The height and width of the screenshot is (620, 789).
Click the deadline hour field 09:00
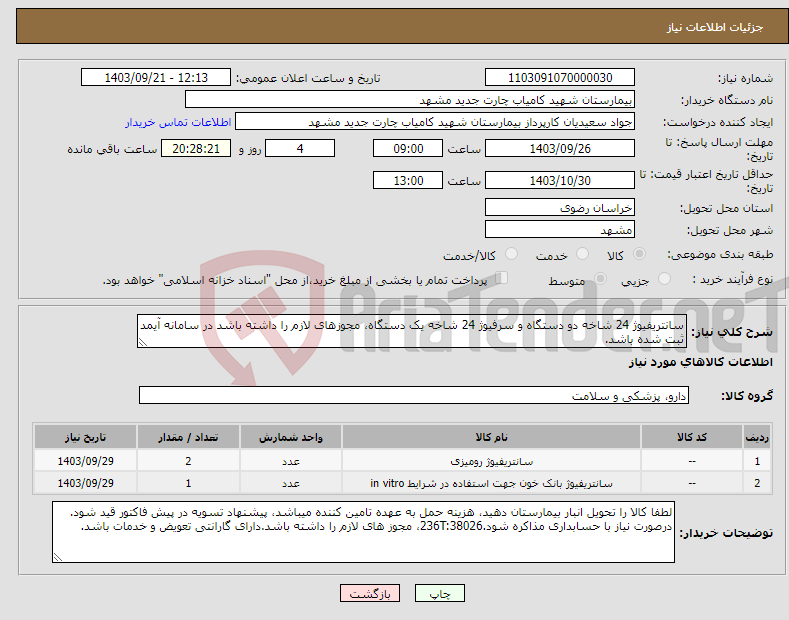(408, 148)
